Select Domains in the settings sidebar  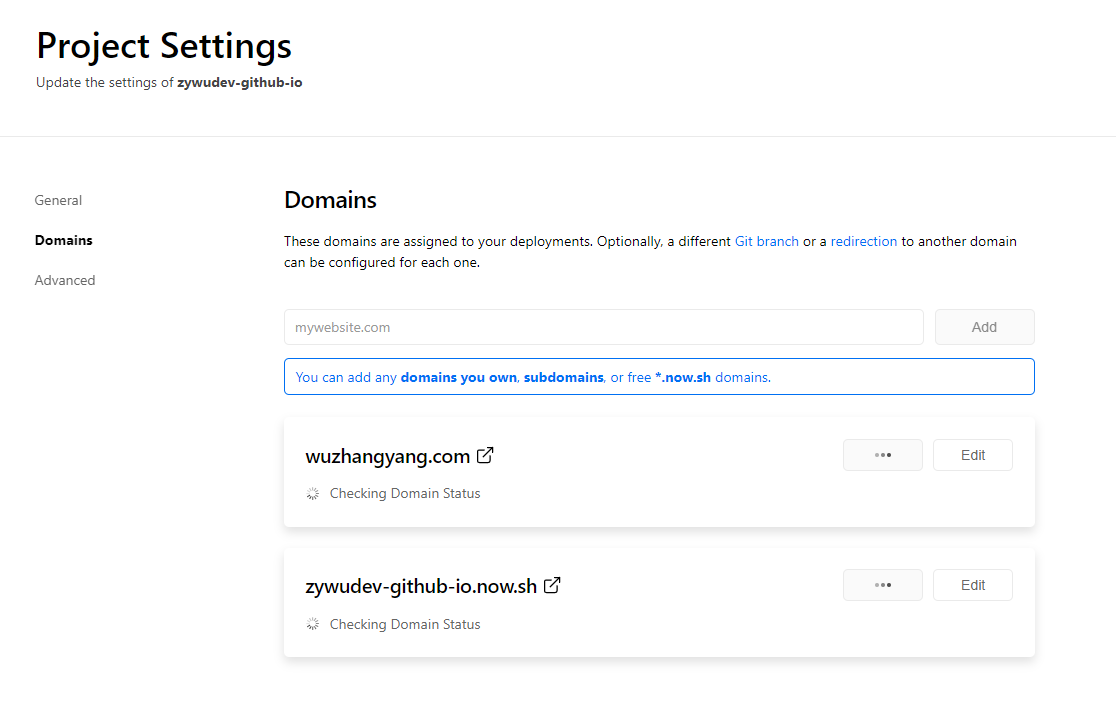click(63, 240)
